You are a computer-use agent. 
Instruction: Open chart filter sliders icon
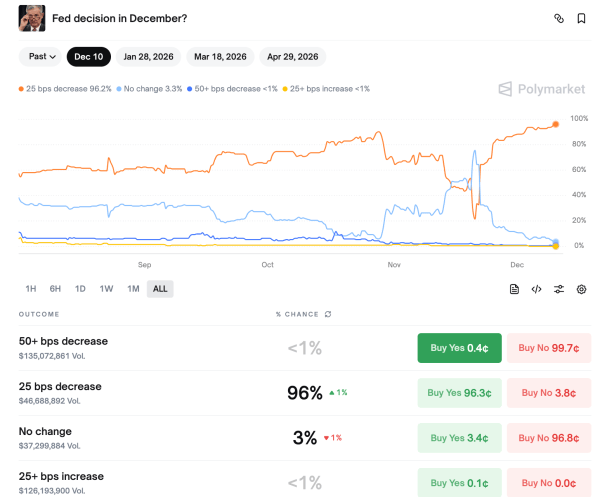(x=559, y=289)
